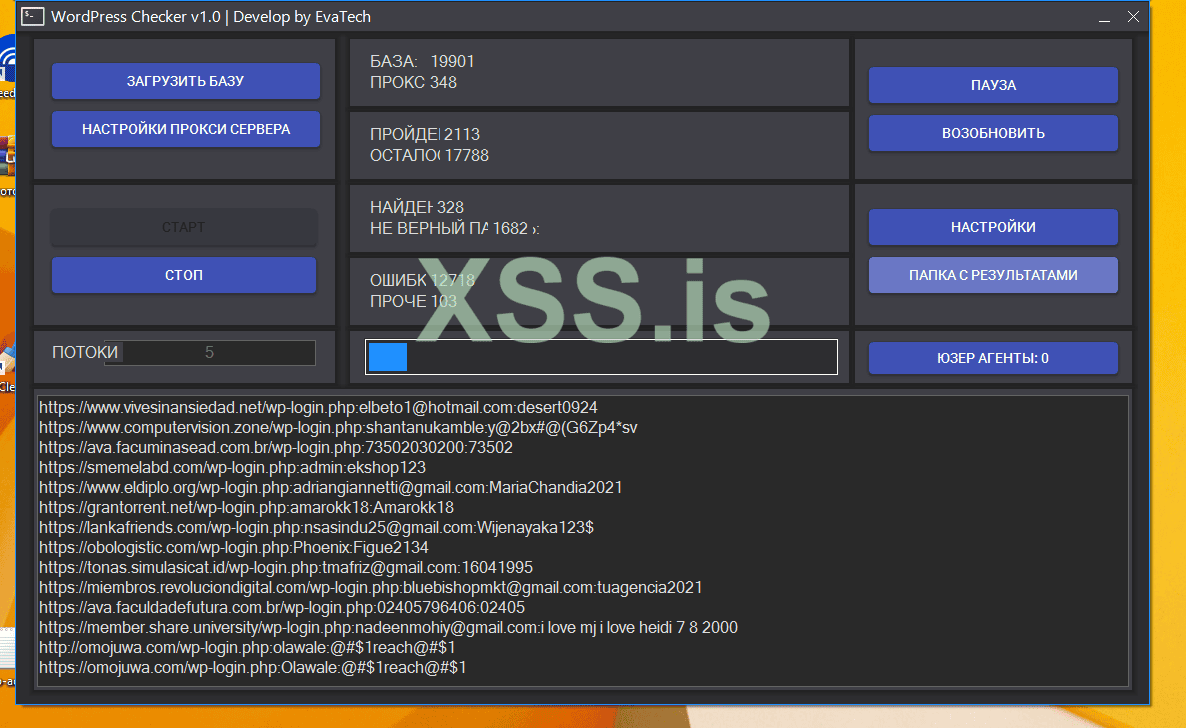Stop the check with СТОП
Screen dimensions: 1186x728
click(x=184, y=275)
